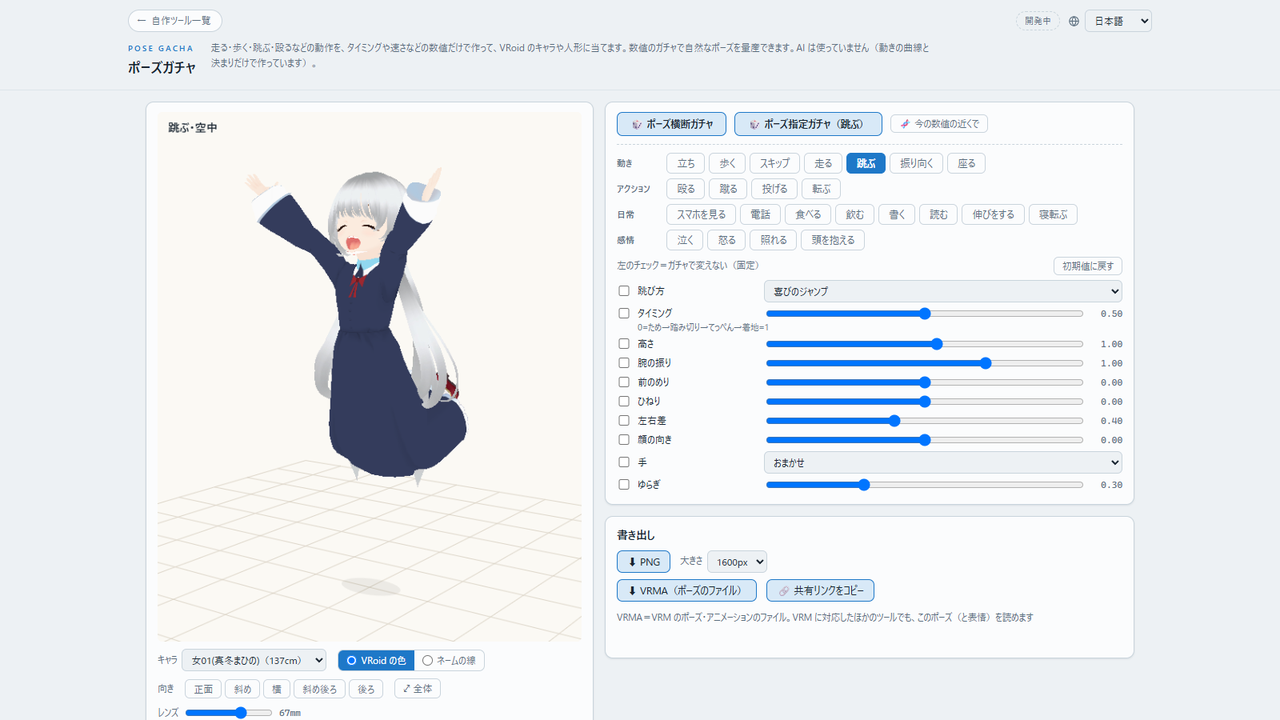Open the キャラ character dropdown
Viewport: 1280px width, 720px height.
coord(254,660)
